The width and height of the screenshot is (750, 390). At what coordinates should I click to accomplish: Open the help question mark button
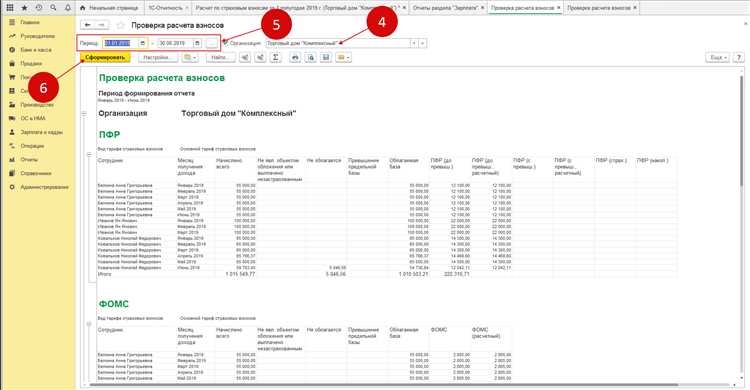point(739,57)
